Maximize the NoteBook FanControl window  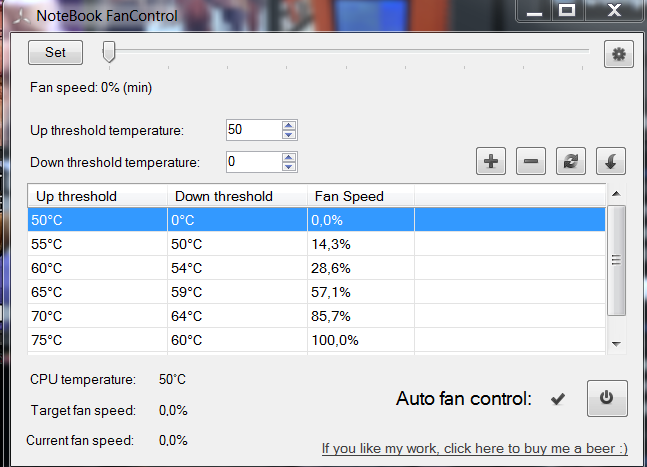pyautogui.click(x=567, y=11)
